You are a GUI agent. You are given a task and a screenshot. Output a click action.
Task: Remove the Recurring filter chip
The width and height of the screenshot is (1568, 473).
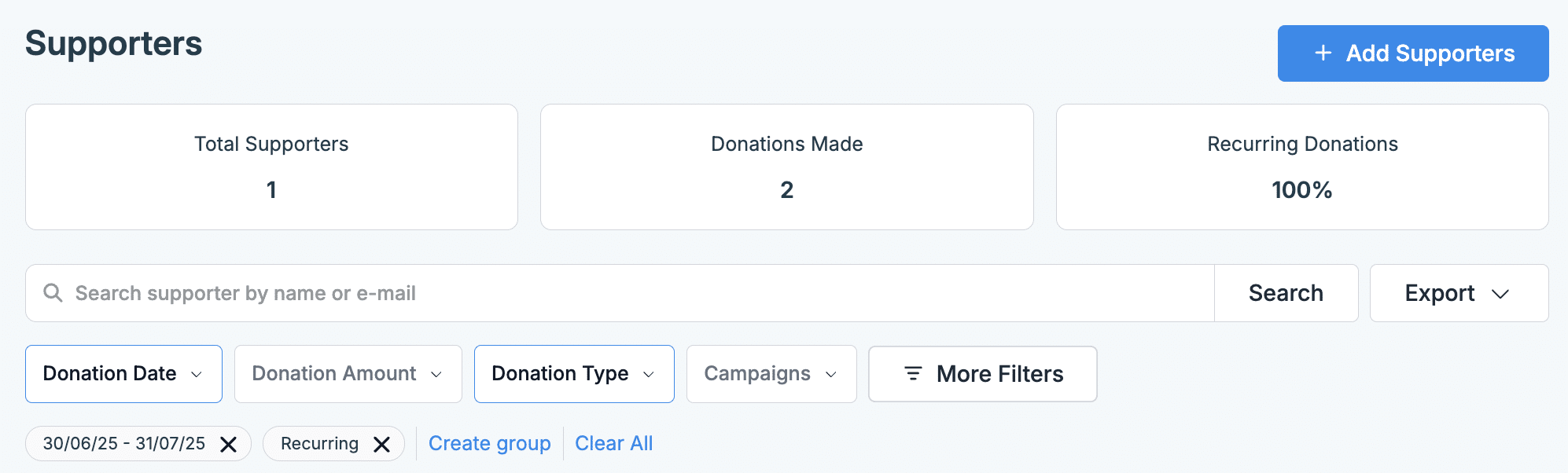(383, 443)
